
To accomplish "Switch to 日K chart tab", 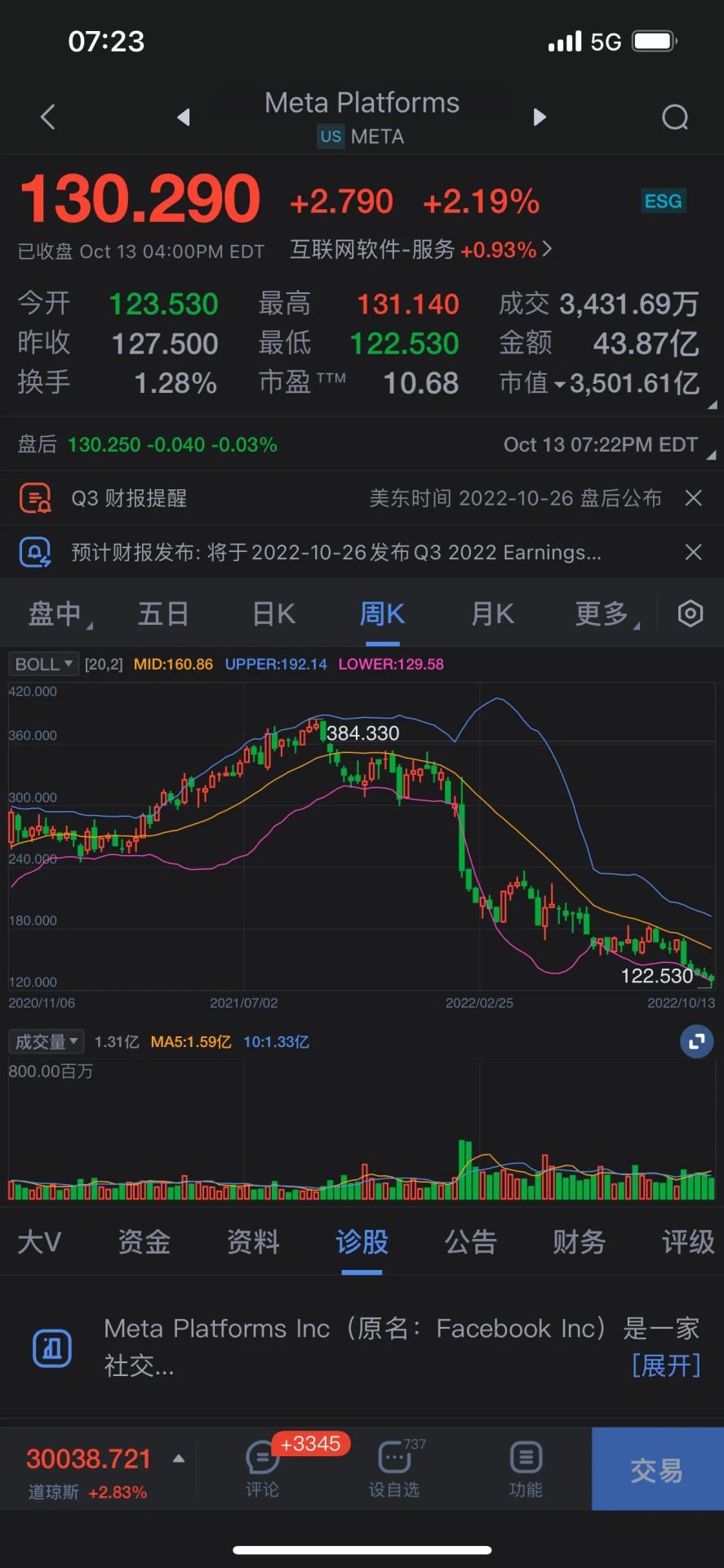I will point(273,613).
